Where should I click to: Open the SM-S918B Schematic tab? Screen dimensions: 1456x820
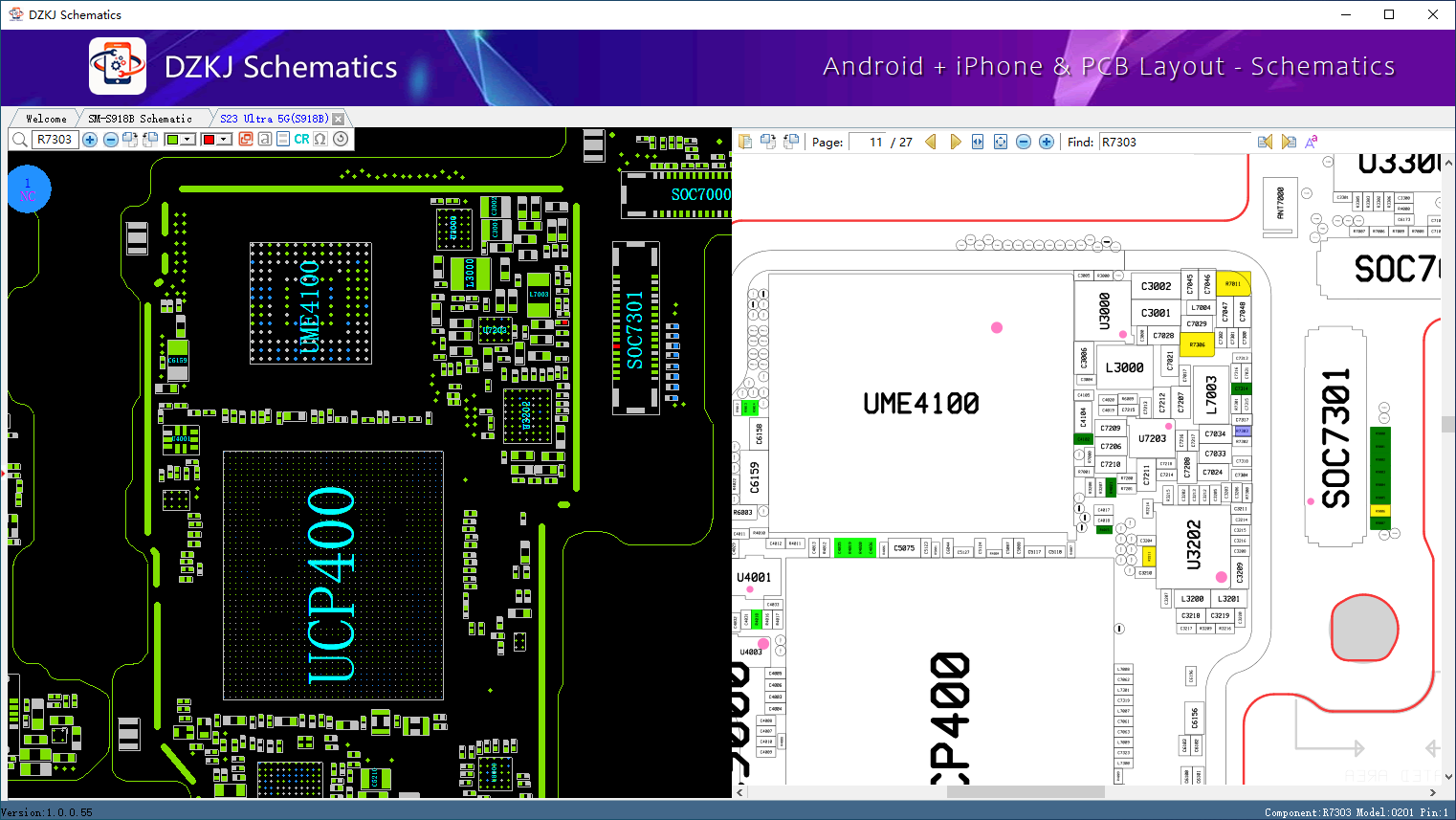point(140,119)
